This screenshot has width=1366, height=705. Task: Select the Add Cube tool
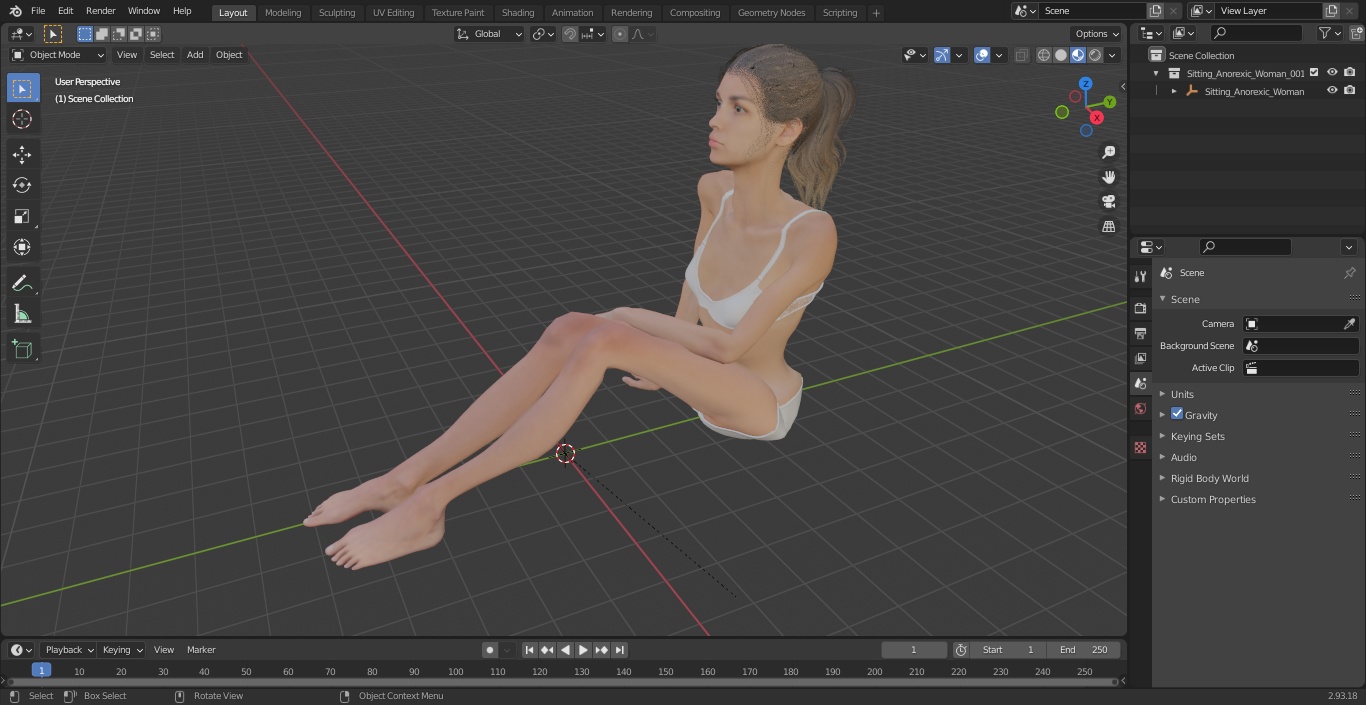tap(22, 349)
